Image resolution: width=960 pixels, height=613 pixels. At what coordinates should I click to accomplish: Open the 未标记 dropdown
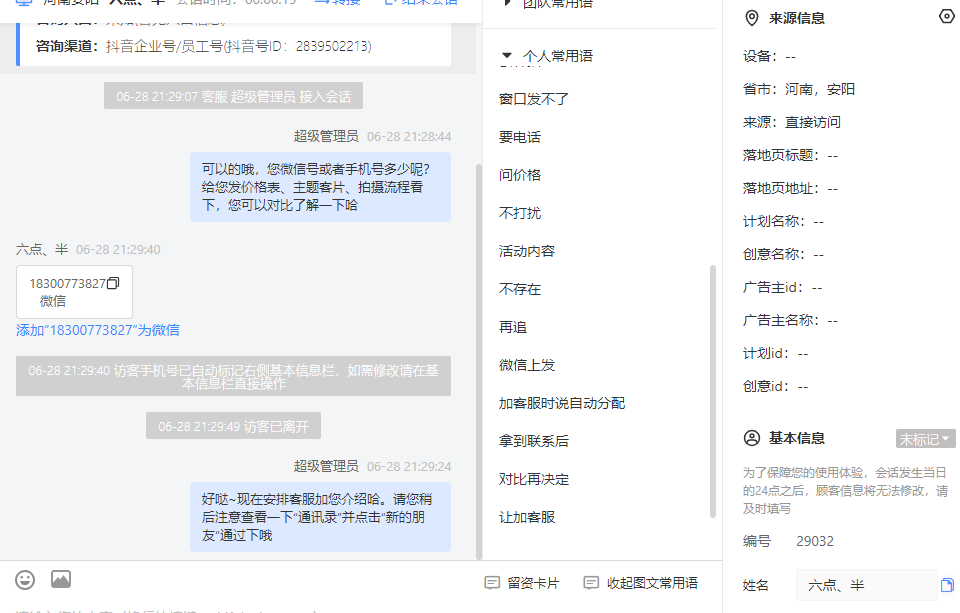[x=924, y=439]
